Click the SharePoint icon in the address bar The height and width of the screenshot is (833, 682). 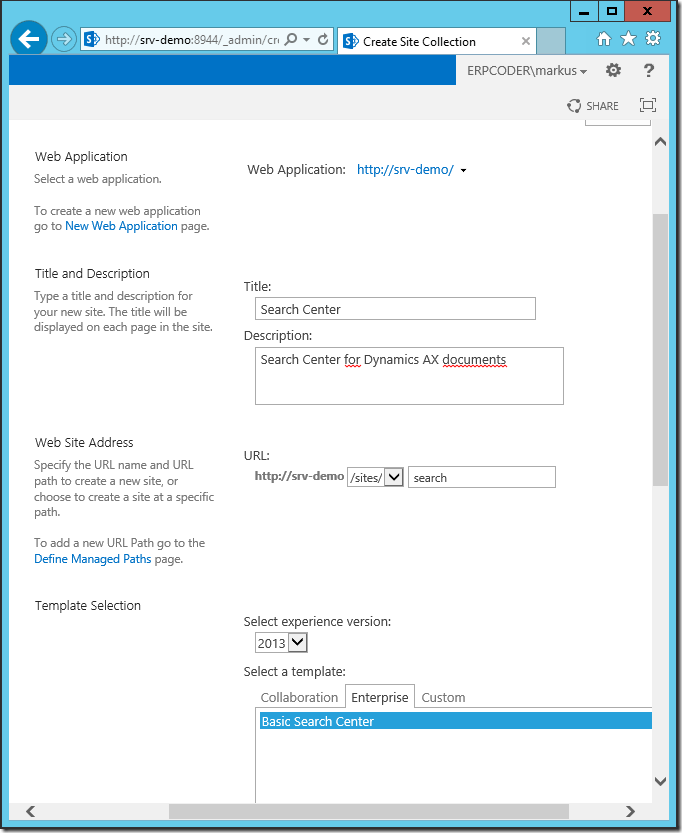(92, 39)
